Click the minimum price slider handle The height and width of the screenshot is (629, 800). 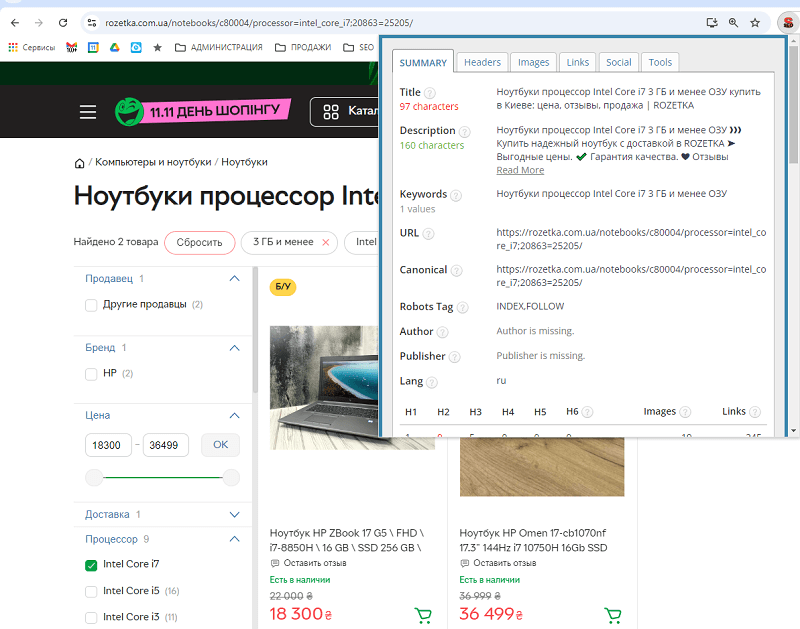pyautogui.click(x=94, y=477)
